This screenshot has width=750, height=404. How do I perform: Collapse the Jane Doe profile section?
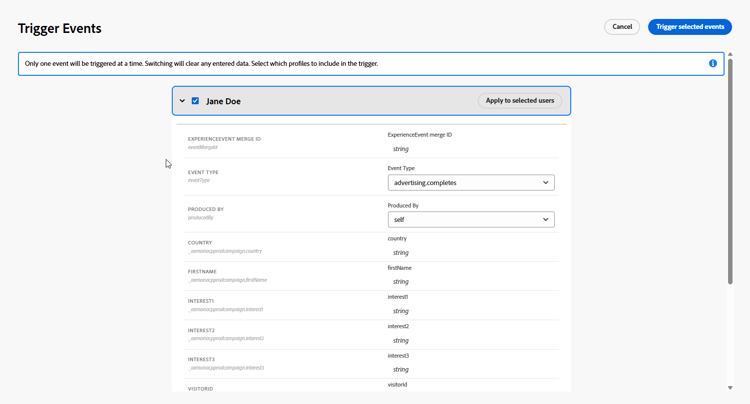(x=182, y=101)
